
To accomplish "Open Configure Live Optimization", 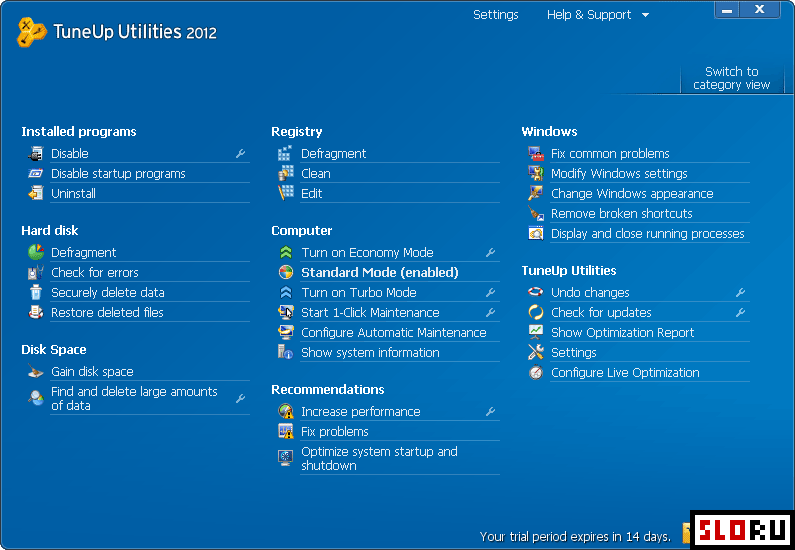I will click(625, 373).
